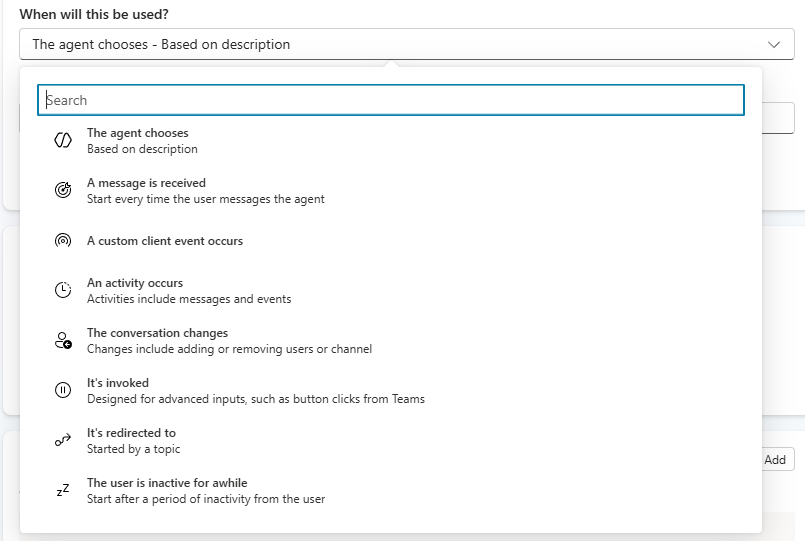Screen dimensions: 805x541
Task: Choose 'A custom client event occurs'
Action: (x=391, y=241)
